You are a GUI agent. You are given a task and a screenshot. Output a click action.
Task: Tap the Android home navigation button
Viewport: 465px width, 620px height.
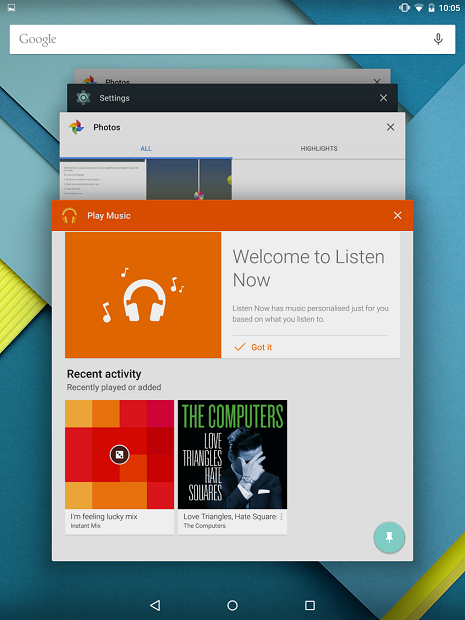(232, 605)
